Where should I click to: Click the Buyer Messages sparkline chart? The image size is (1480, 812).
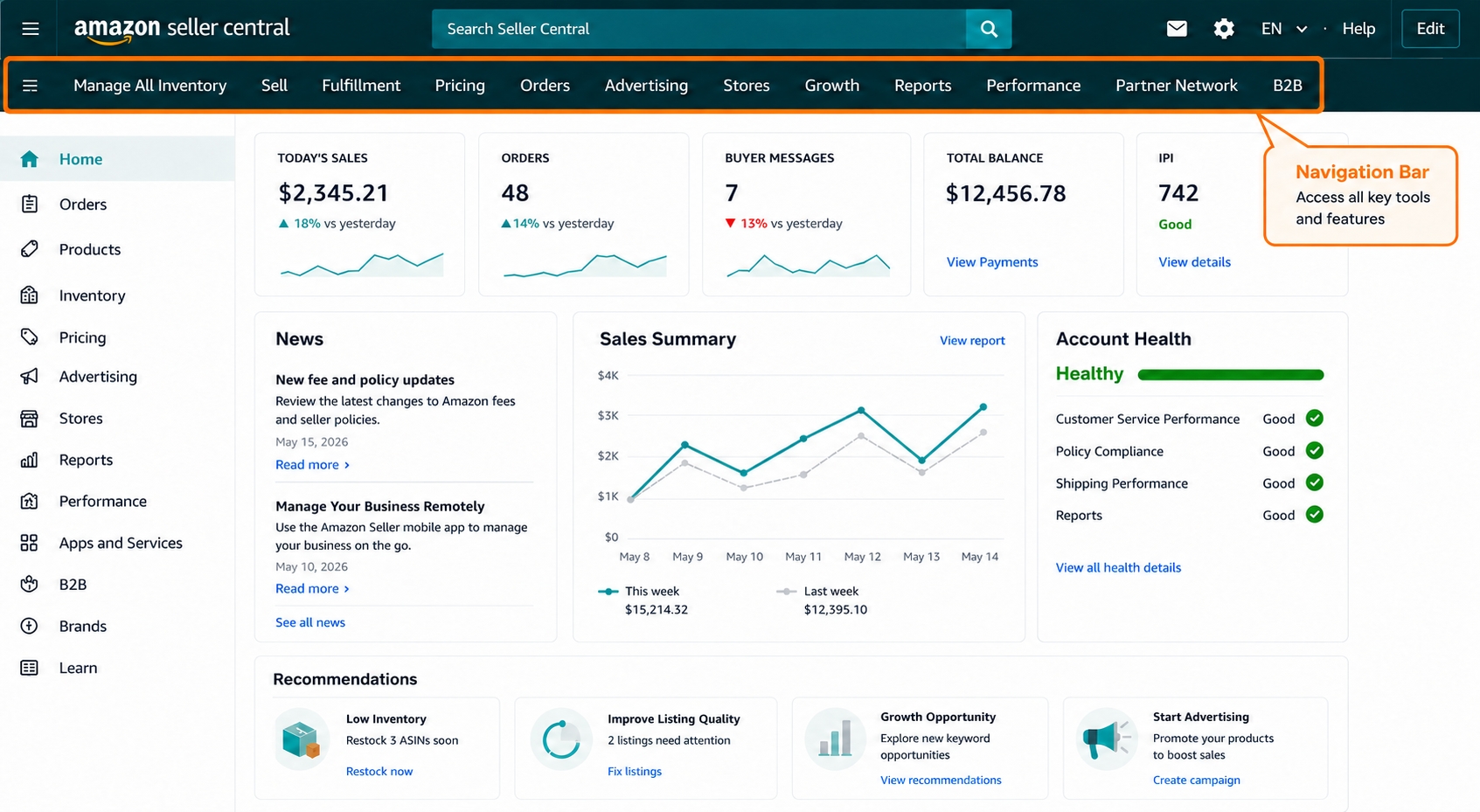pyautogui.click(x=808, y=264)
